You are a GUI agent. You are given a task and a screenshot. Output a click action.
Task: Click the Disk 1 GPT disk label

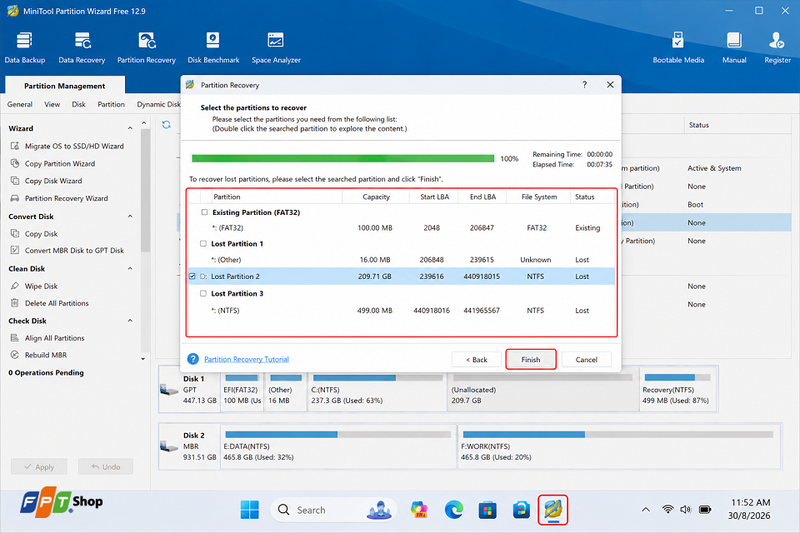coord(190,390)
